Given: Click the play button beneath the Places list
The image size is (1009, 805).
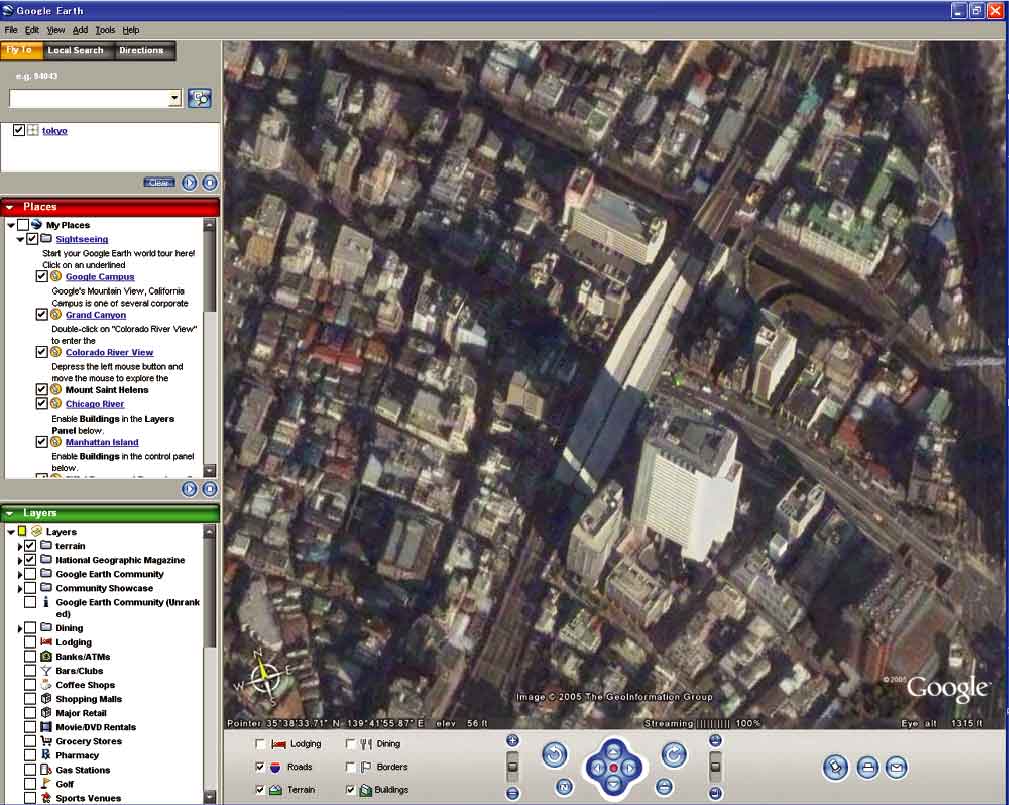Looking at the screenshot, I should click(189, 489).
